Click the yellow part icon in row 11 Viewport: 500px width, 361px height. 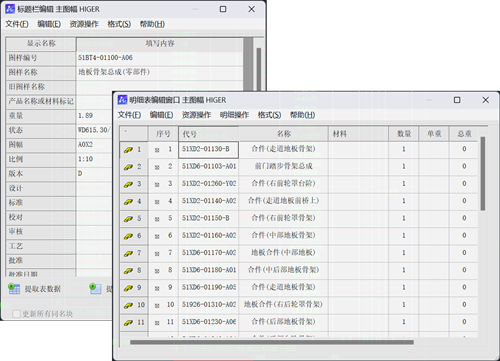pyautogui.click(x=128, y=323)
